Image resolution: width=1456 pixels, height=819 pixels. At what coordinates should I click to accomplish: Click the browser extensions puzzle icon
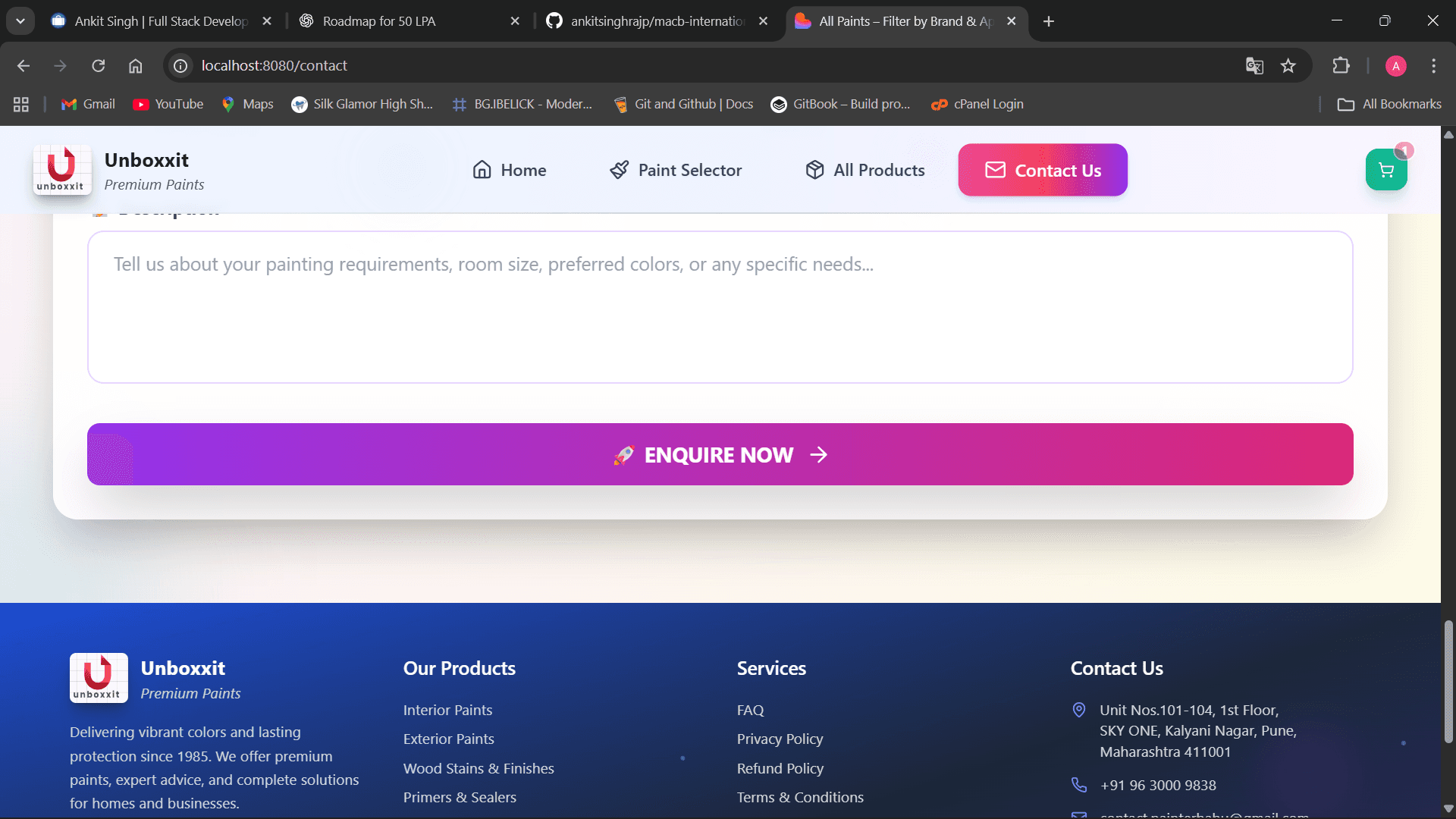click(x=1341, y=66)
